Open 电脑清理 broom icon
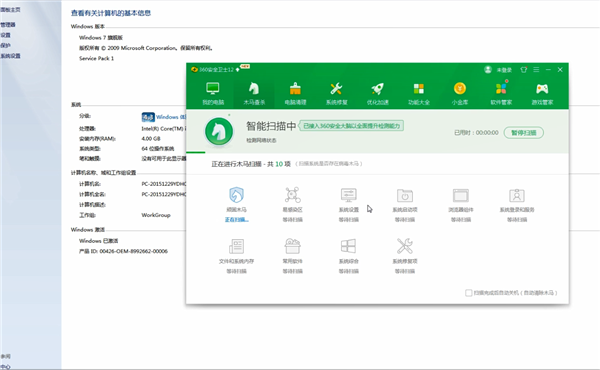This screenshot has height=370, width=600. click(295, 93)
